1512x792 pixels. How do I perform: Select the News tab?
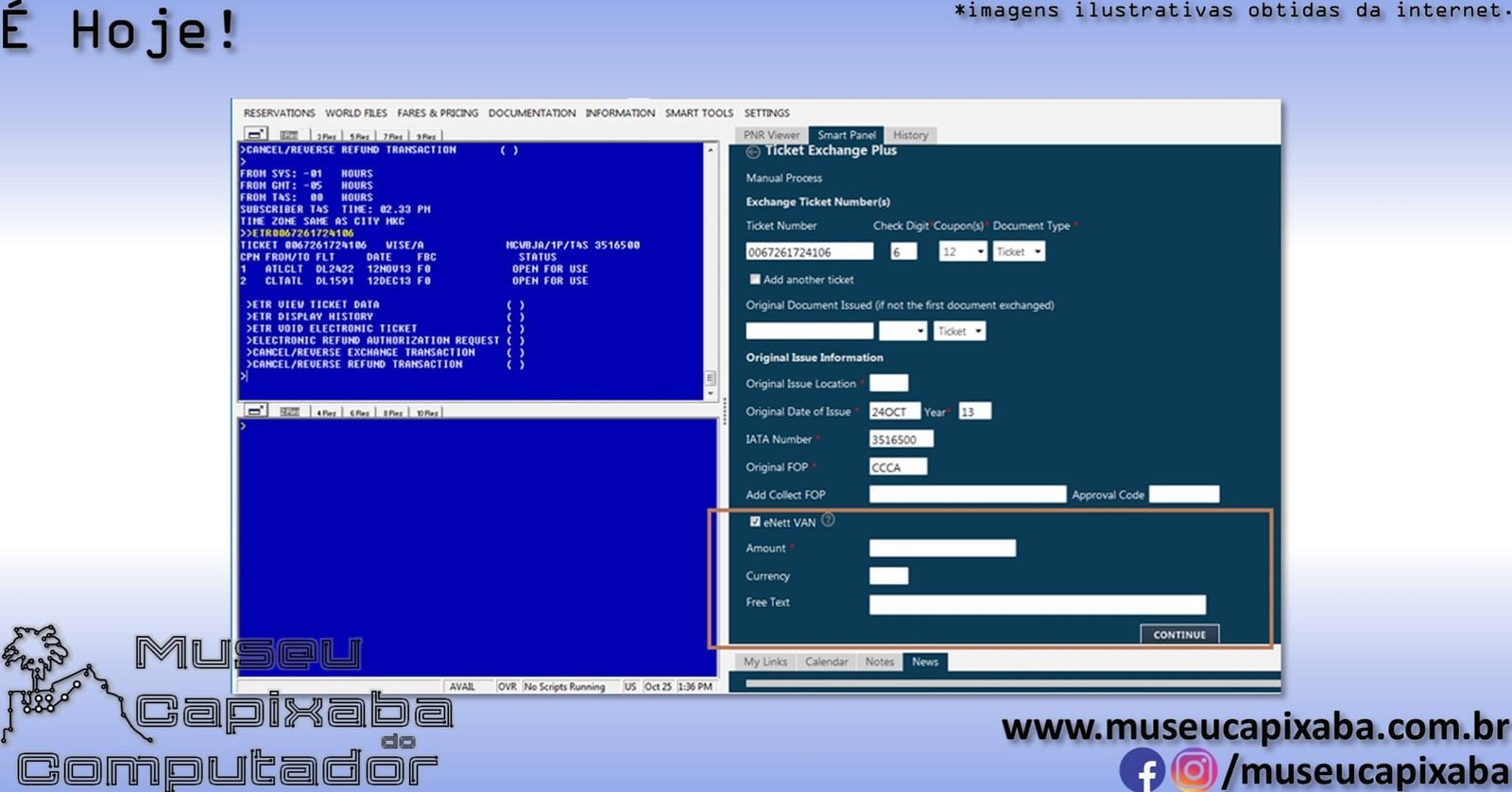tap(925, 662)
